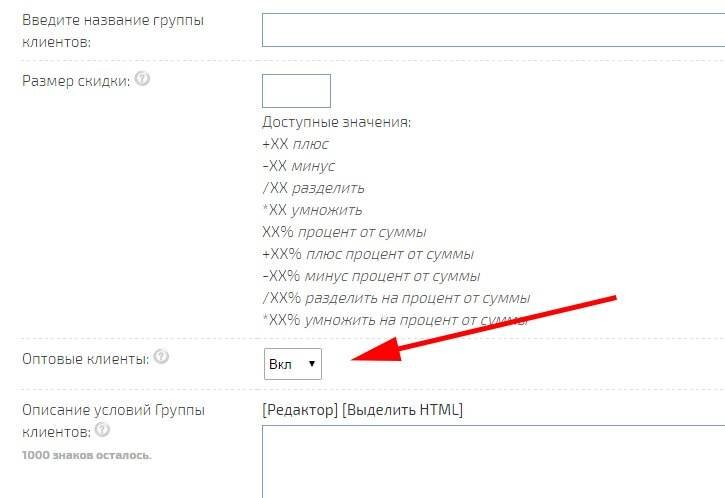Click the [Выделить HTML] link
The width and height of the screenshot is (725, 498).
pos(403,410)
